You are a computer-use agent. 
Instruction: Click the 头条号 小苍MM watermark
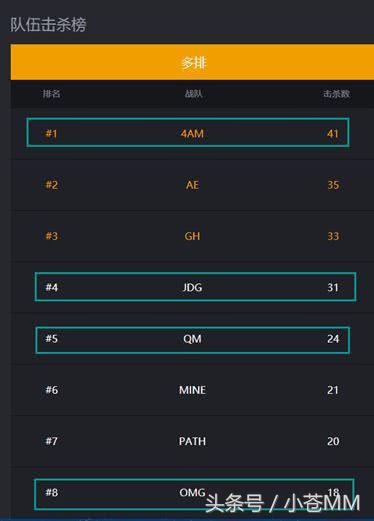click(283, 503)
